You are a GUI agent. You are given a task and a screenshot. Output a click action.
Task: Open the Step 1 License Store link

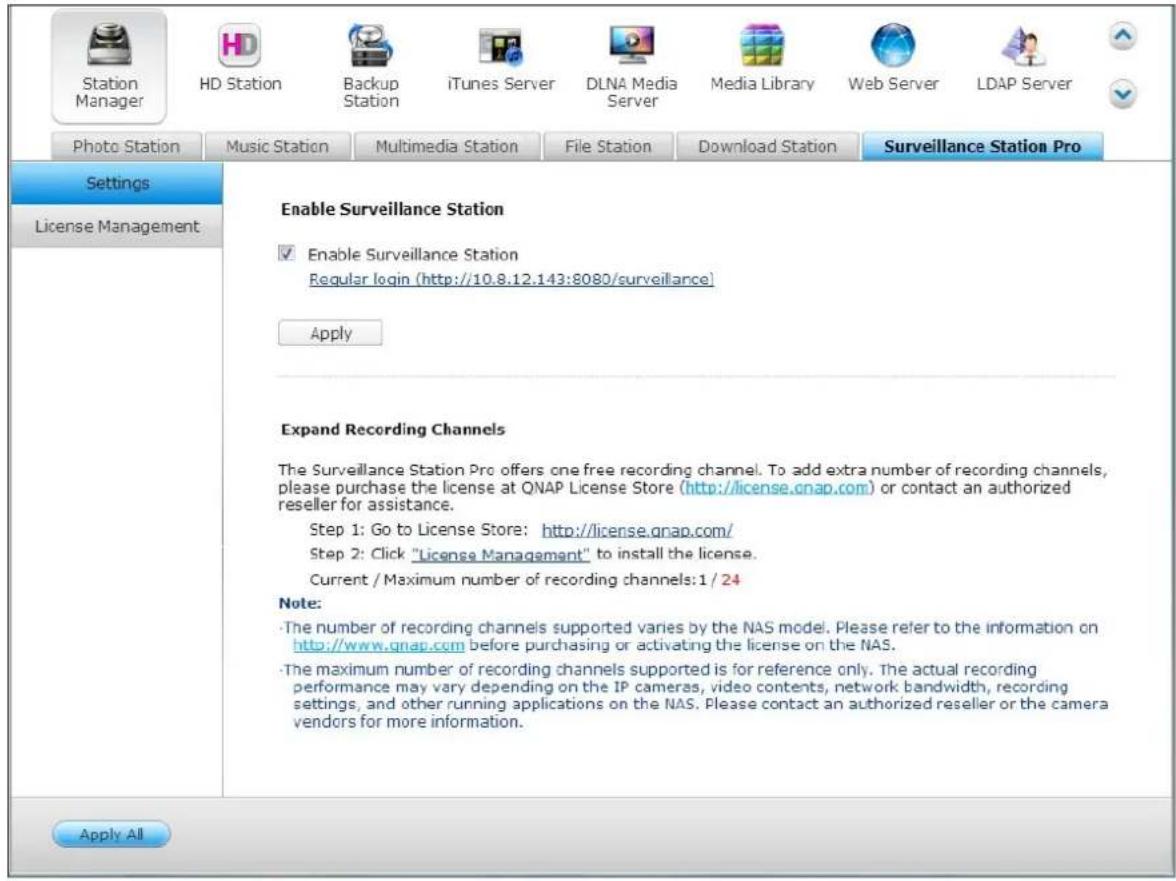point(637,530)
